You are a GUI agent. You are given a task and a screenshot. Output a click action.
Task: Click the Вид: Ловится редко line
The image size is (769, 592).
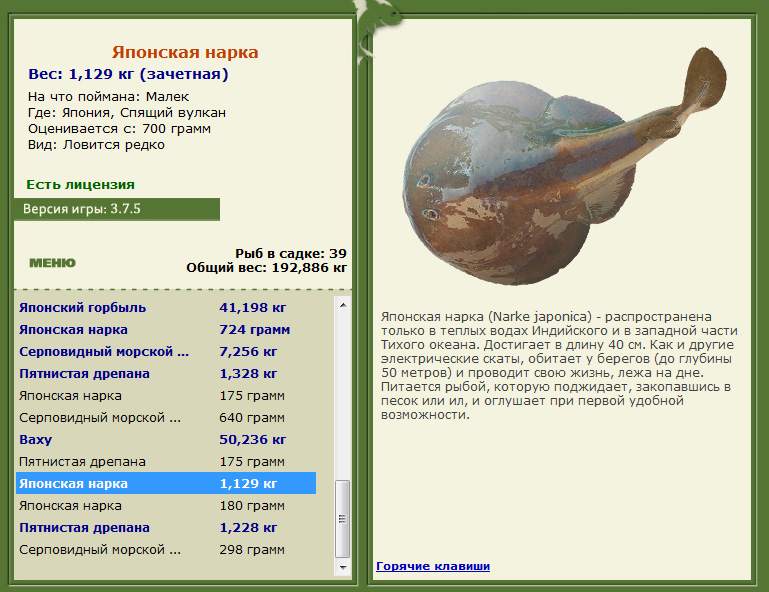tap(96, 145)
